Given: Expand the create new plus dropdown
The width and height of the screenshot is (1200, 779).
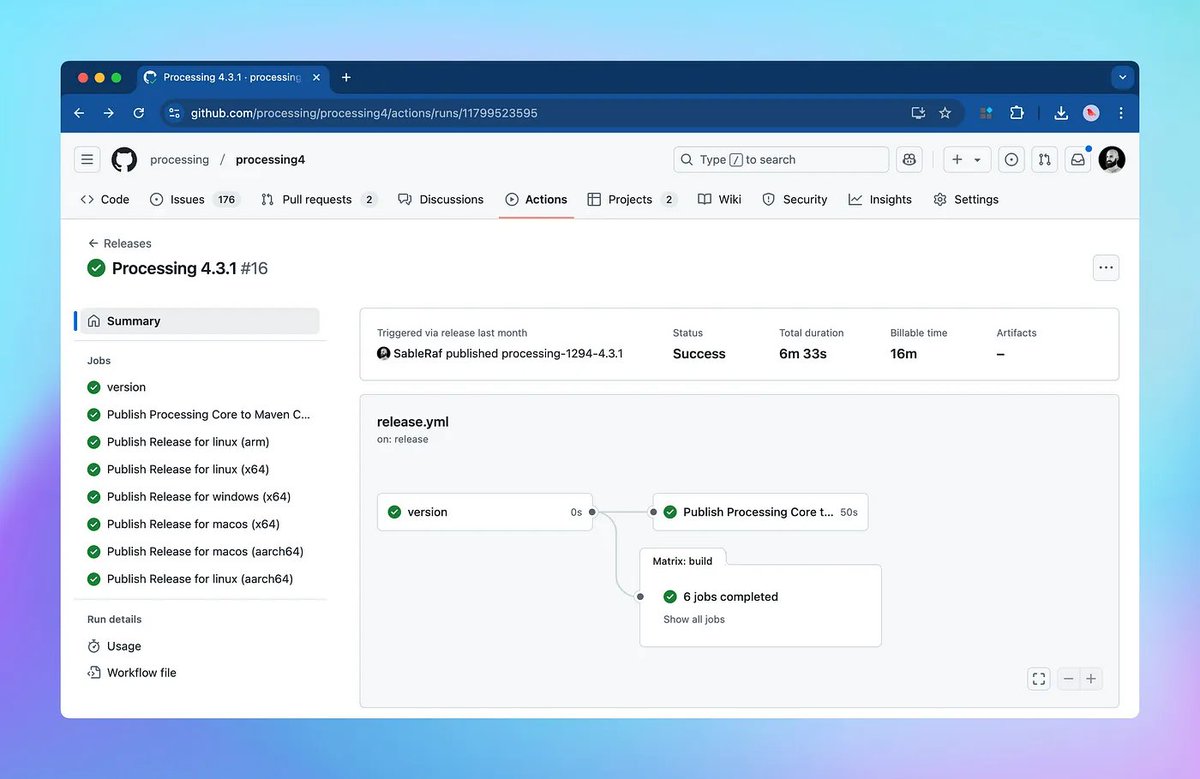Looking at the screenshot, I should click(966, 160).
